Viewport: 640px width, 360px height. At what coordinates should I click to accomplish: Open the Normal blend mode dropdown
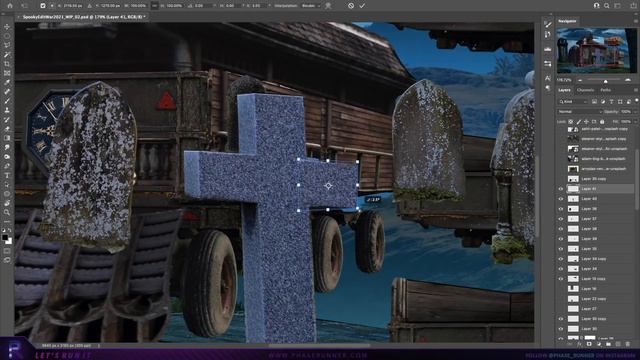[580, 112]
